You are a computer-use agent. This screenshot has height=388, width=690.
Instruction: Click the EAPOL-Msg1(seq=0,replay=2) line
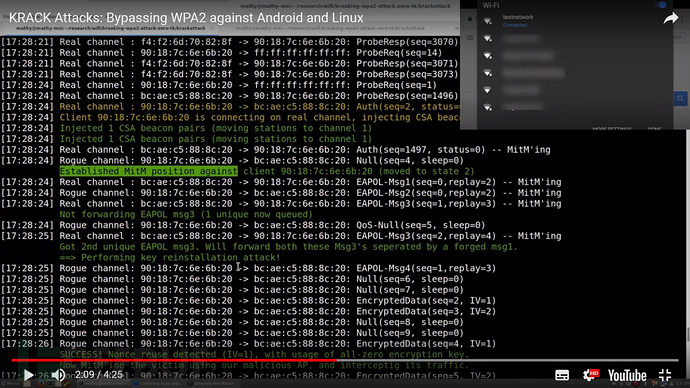[x=281, y=182]
